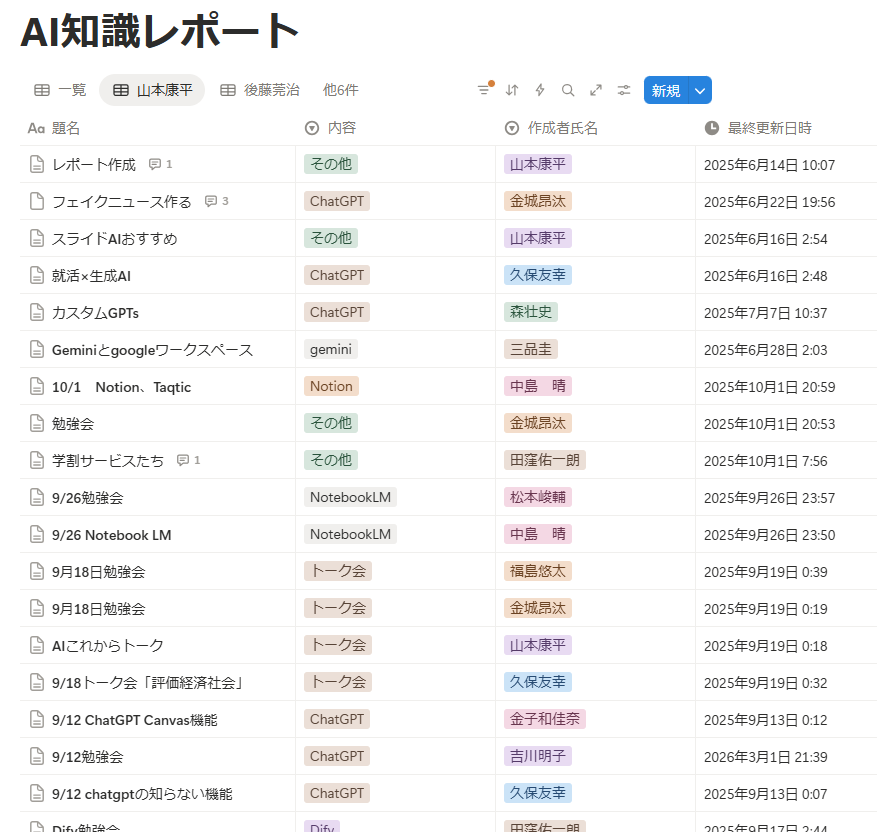Open view settings via the sliders icon
877x832 pixels.
point(623,90)
